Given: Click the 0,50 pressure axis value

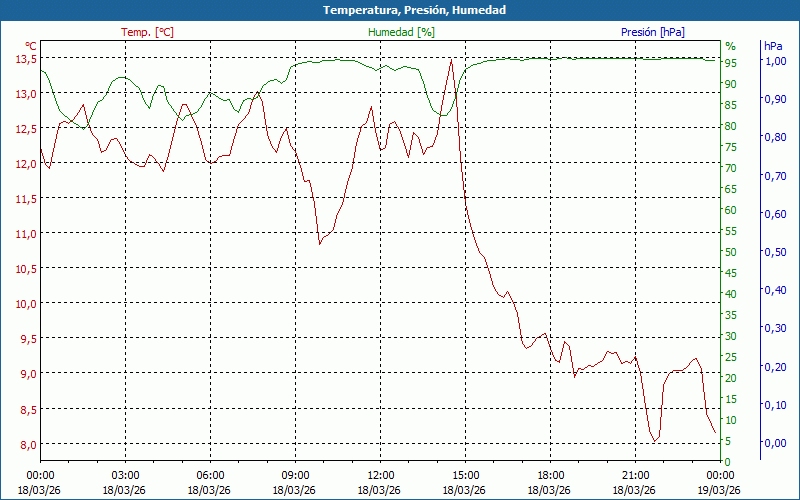Looking at the screenshot, I should tap(775, 252).
